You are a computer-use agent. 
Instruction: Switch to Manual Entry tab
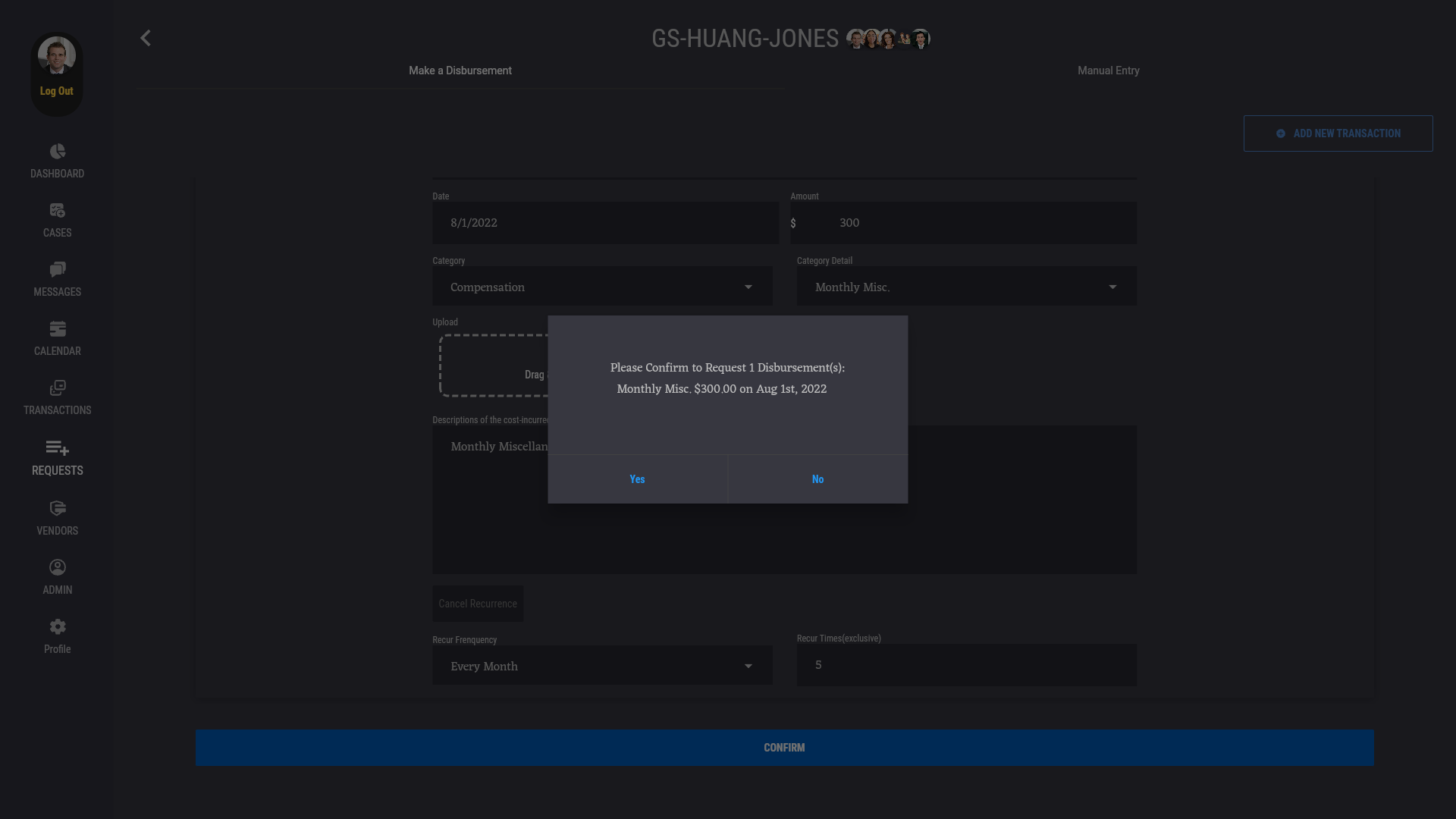coord(1108,71)
